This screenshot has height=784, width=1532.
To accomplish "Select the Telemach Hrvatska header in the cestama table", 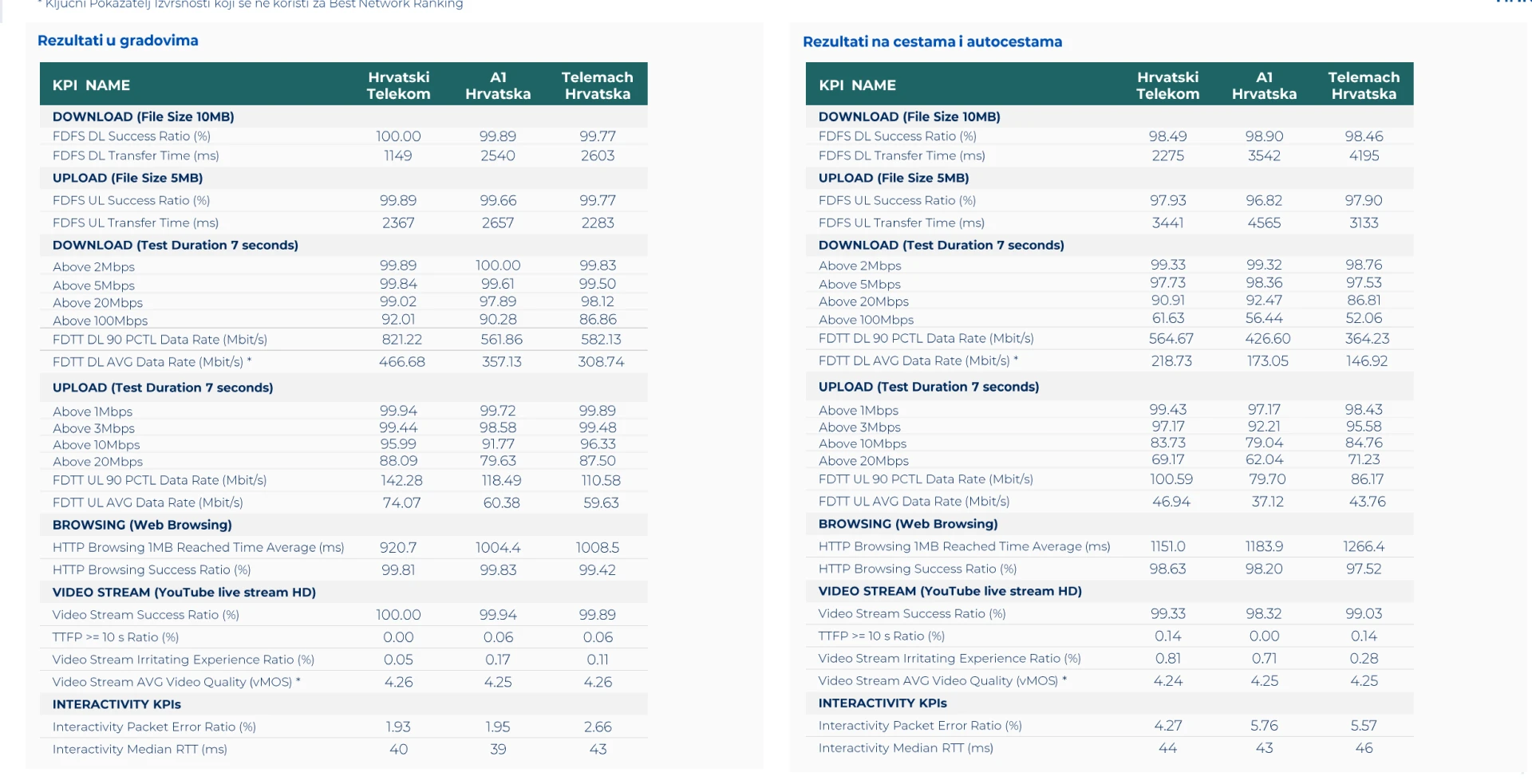I will [1364, 85].
